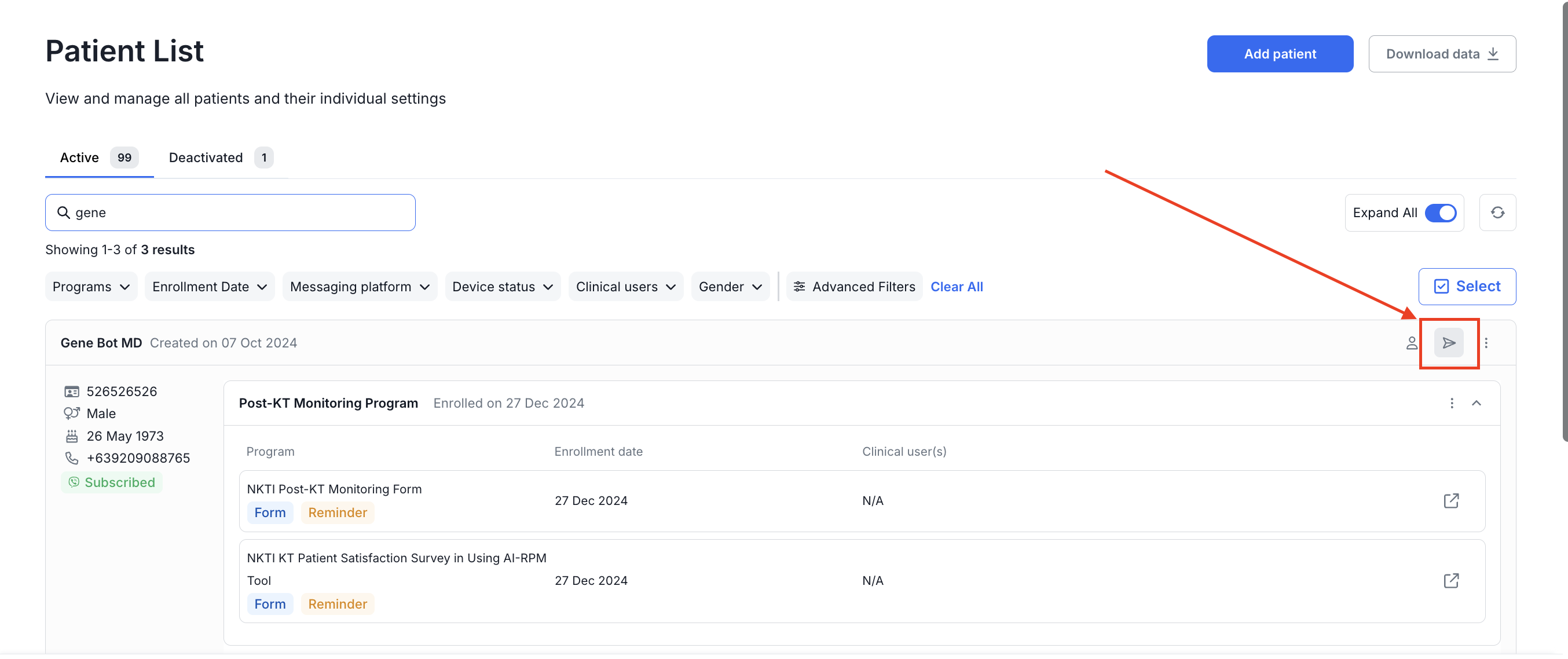Toggle the Expand All switch off

1441,213
